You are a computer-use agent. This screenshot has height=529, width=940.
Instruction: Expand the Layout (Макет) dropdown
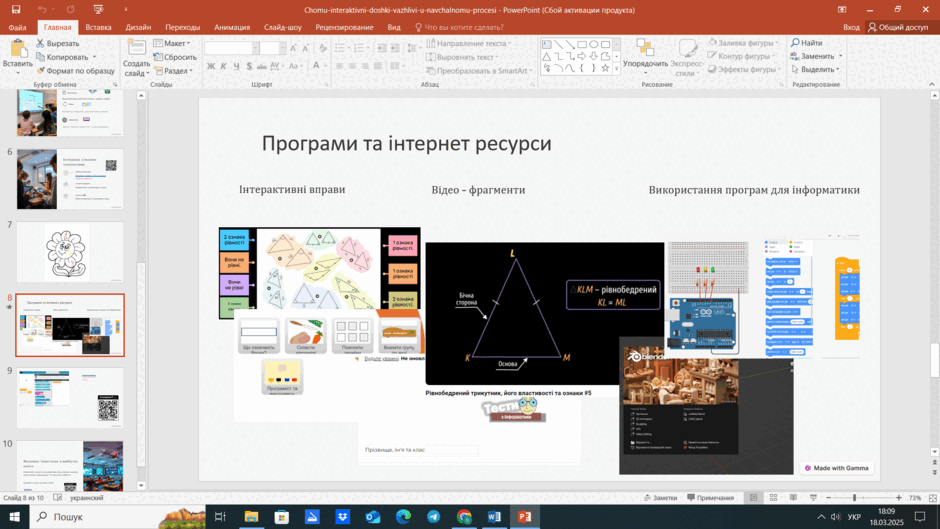coord(172,43)
